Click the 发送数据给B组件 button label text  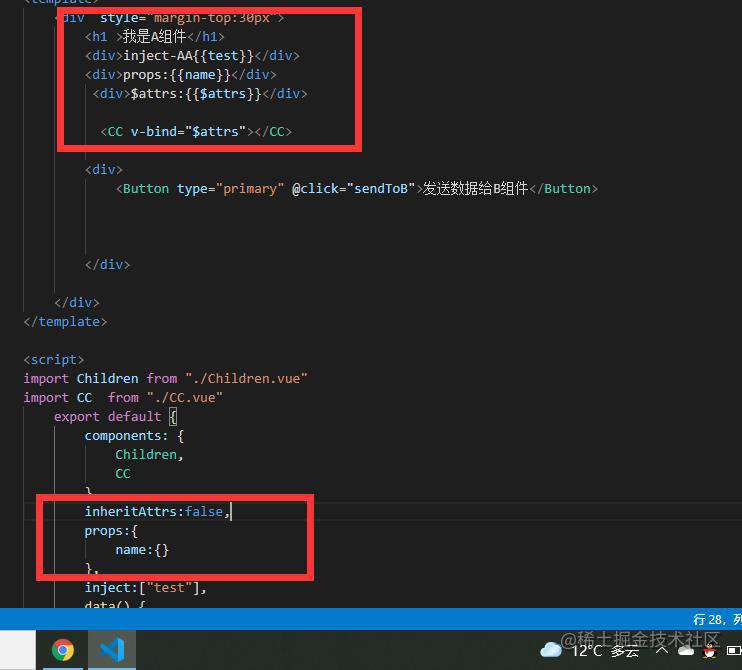pyautogui.click(x=475, y=188)
